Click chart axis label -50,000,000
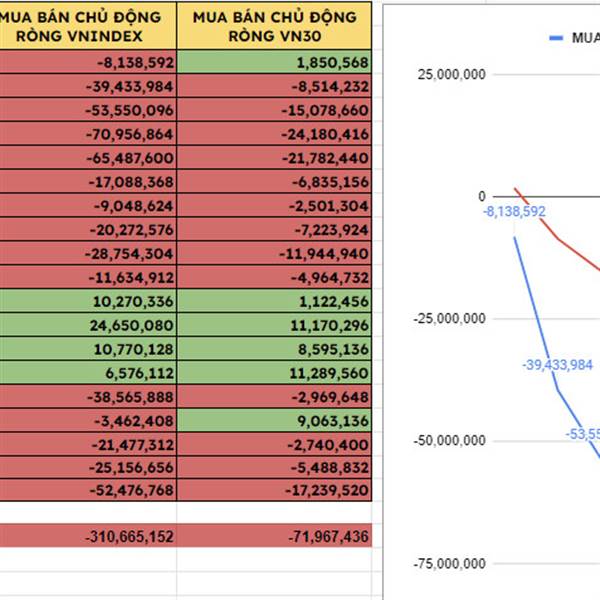This screenshot has width=600, height=600. tap(449, 440)
